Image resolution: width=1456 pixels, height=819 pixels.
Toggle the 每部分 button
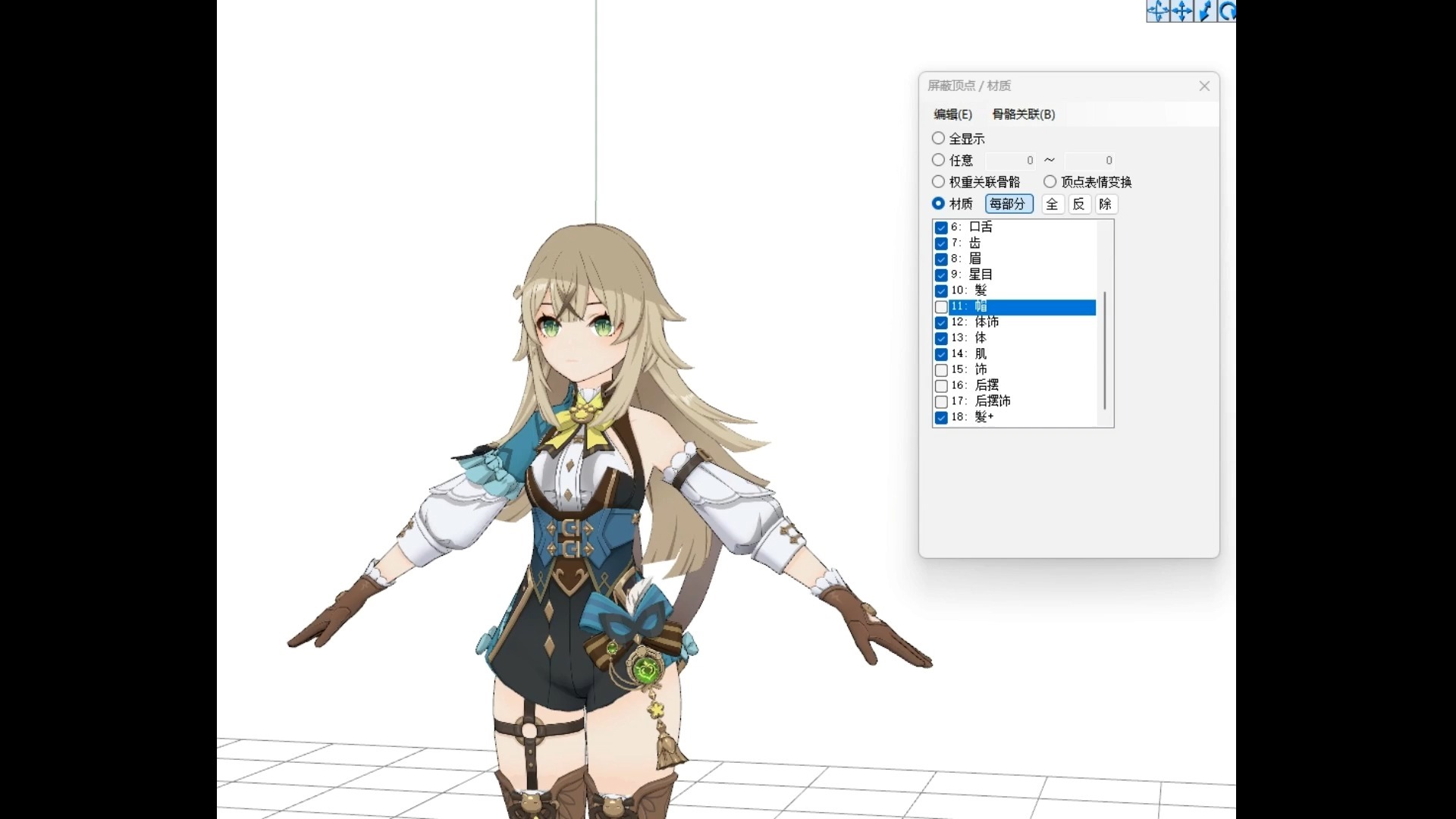[1009, 204]
